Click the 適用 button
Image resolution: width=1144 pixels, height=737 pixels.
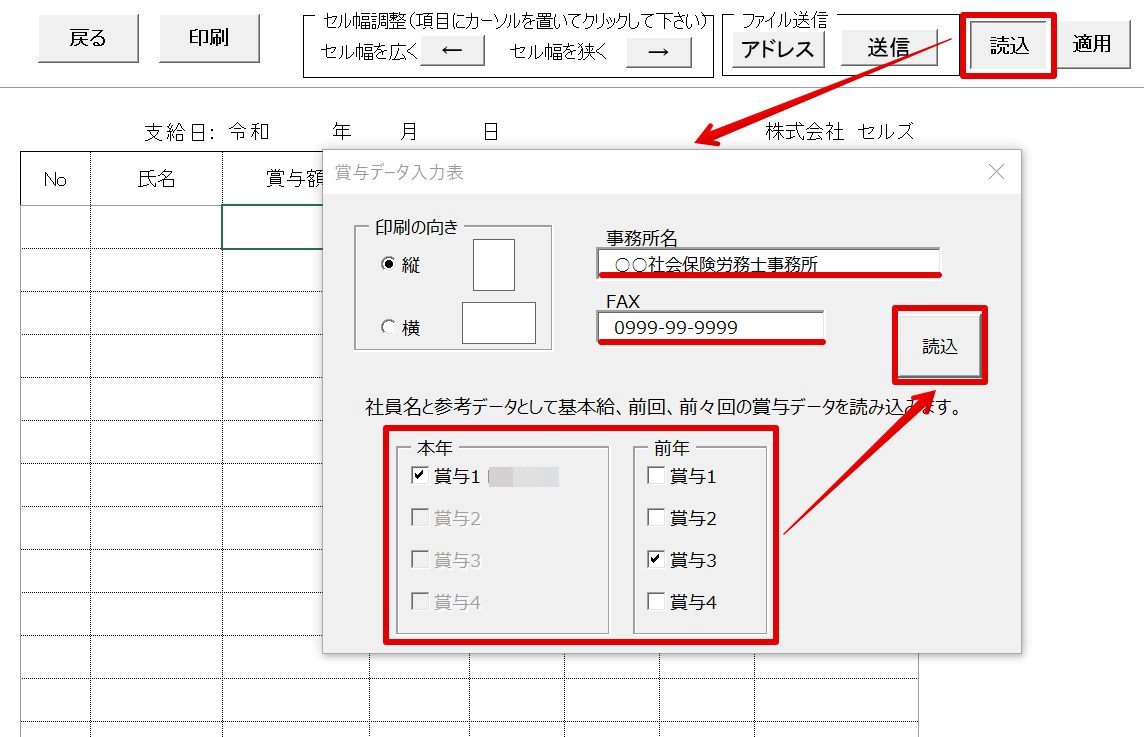coord(1092,45)
